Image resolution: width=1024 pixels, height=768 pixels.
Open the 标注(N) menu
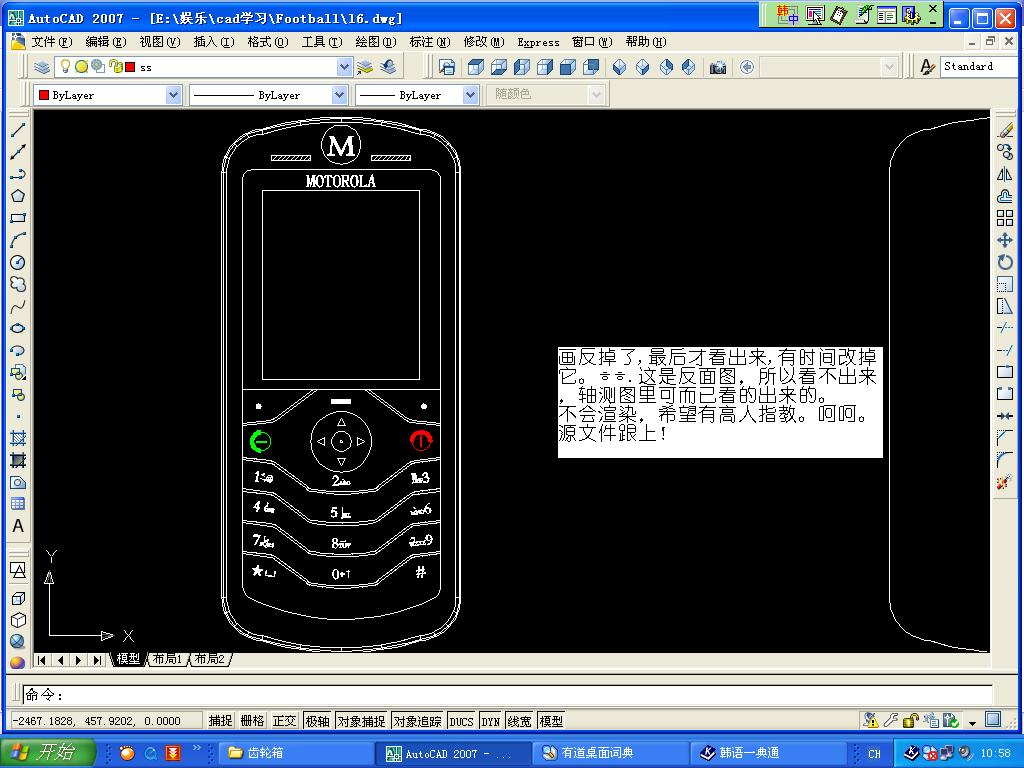pos(430,42)
